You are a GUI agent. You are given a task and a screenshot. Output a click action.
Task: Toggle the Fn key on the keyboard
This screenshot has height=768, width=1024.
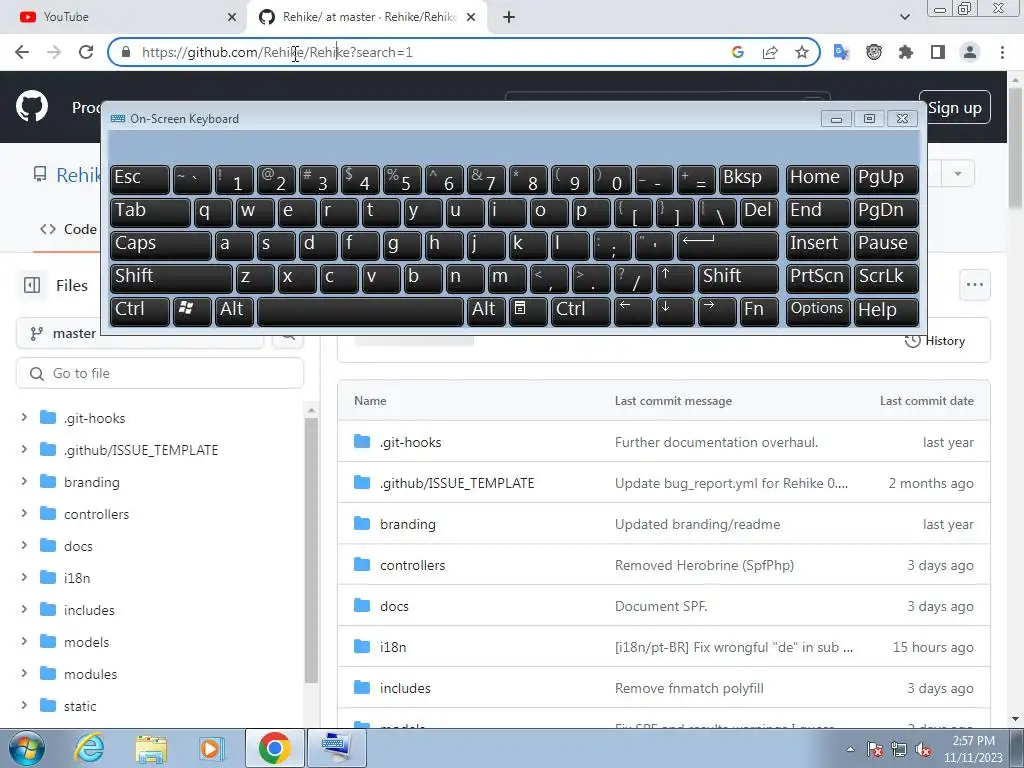(760, 310)
